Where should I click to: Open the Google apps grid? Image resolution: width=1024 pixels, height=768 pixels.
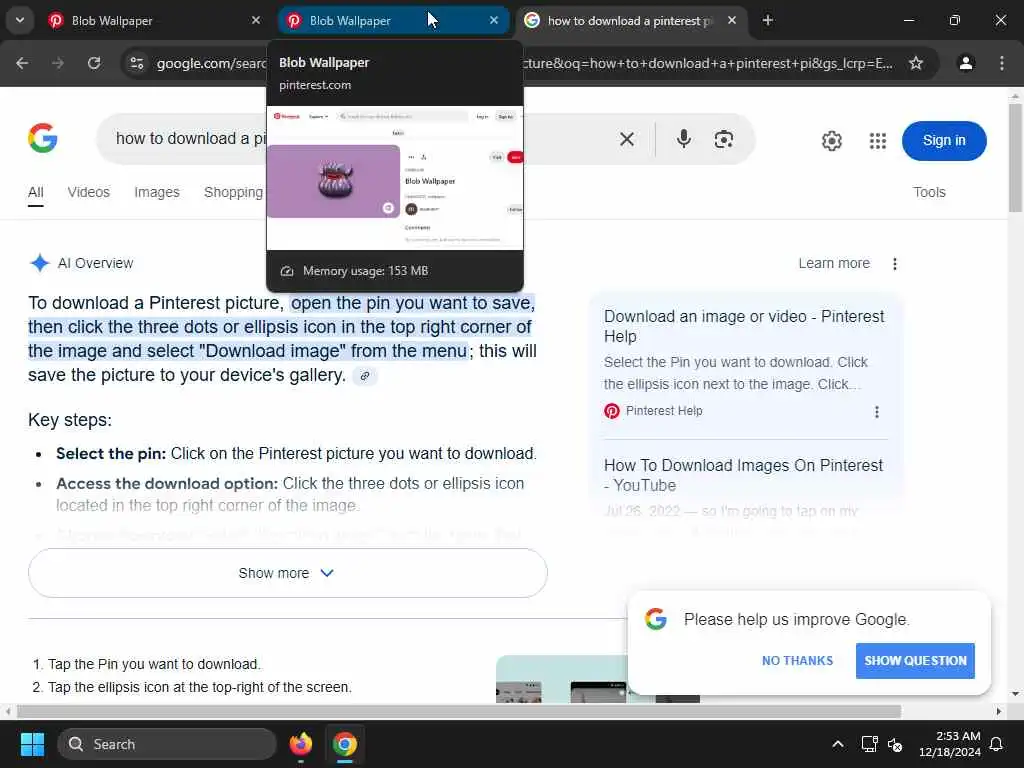coord(878,140)
